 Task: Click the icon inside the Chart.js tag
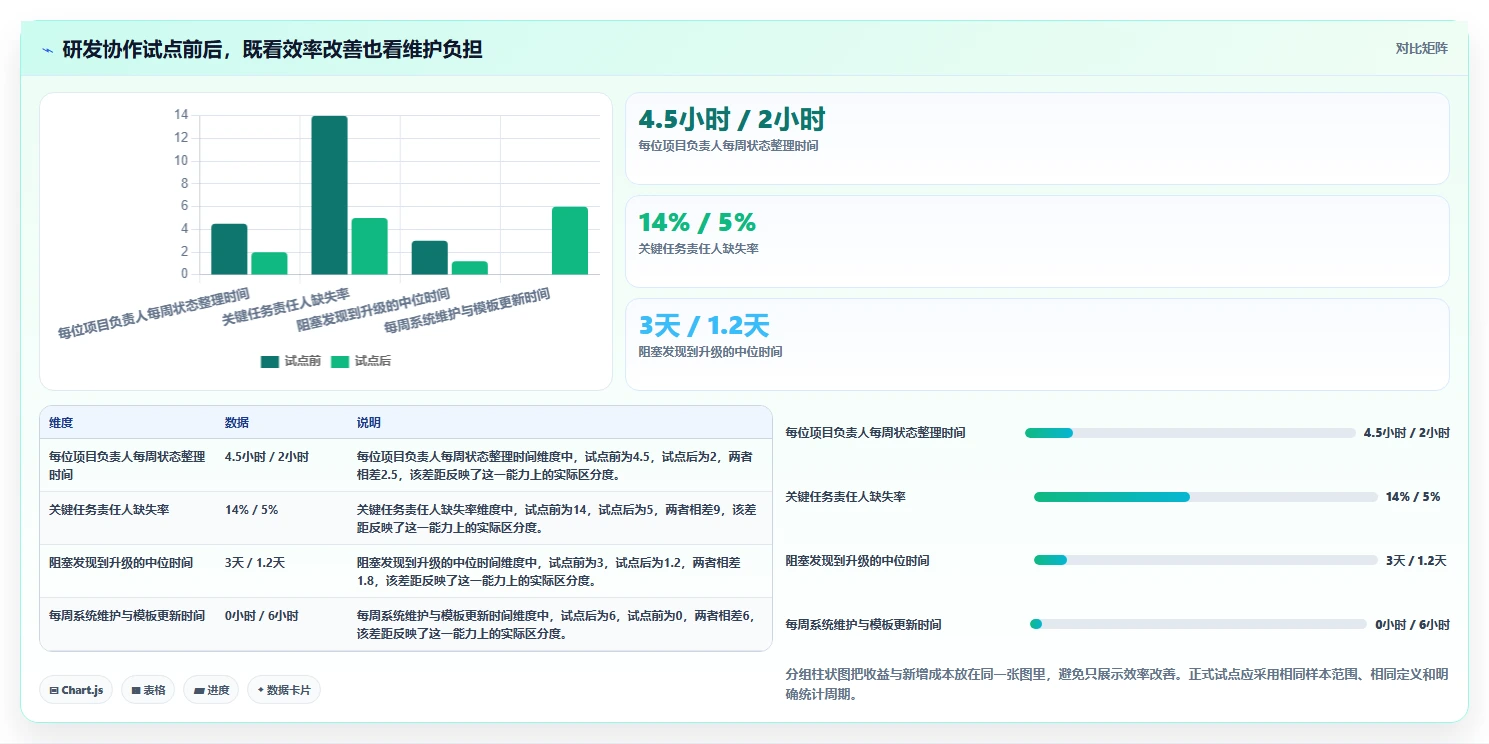[x=54, y=690]
